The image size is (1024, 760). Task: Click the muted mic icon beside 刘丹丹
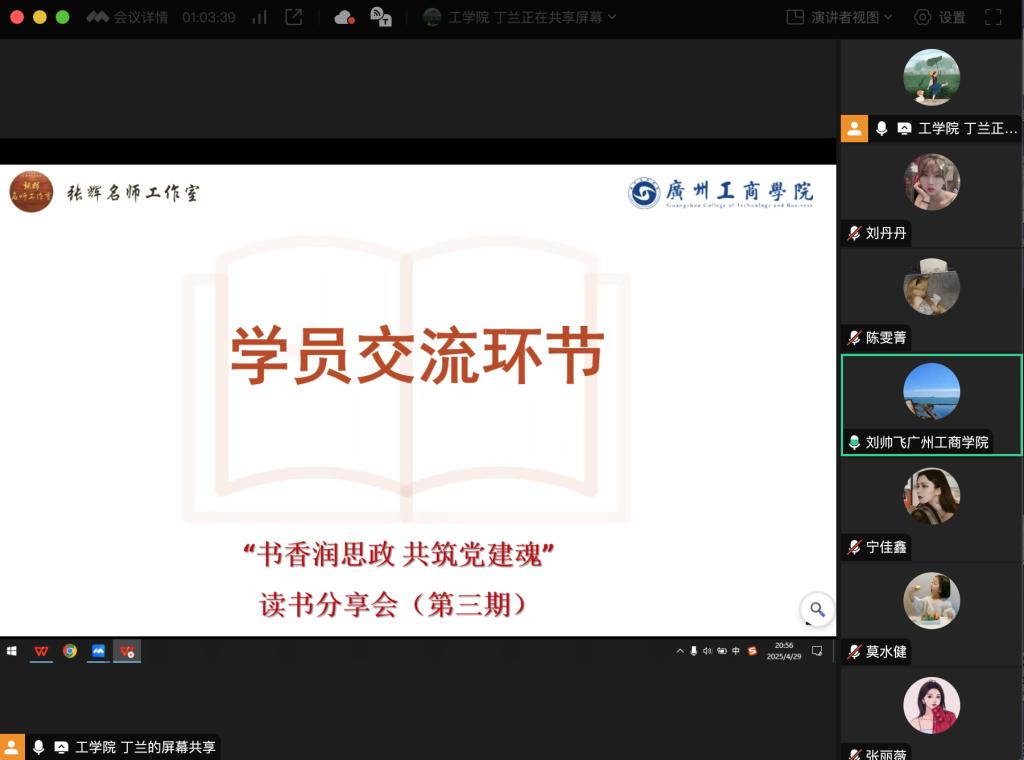(854, 233)
